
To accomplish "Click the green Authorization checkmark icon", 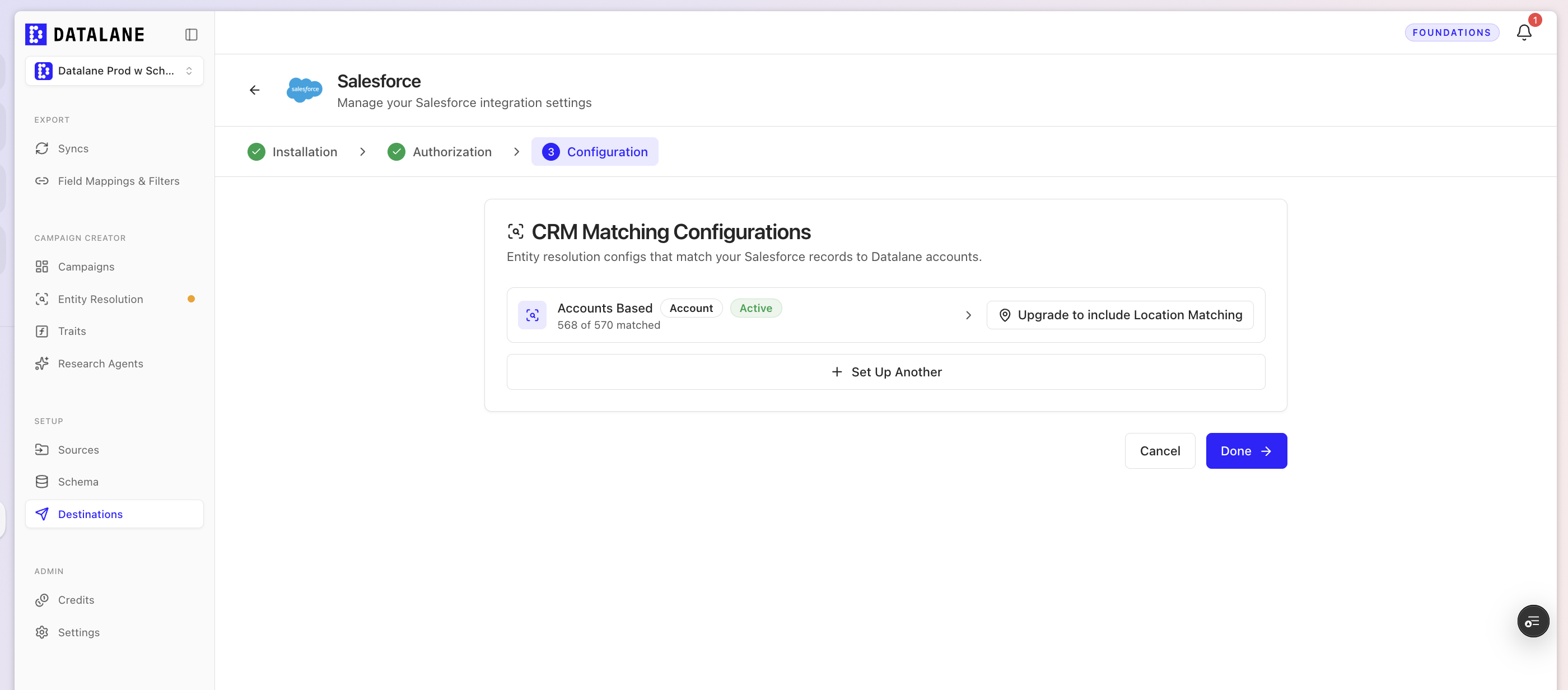I will [x=396, y=152].
